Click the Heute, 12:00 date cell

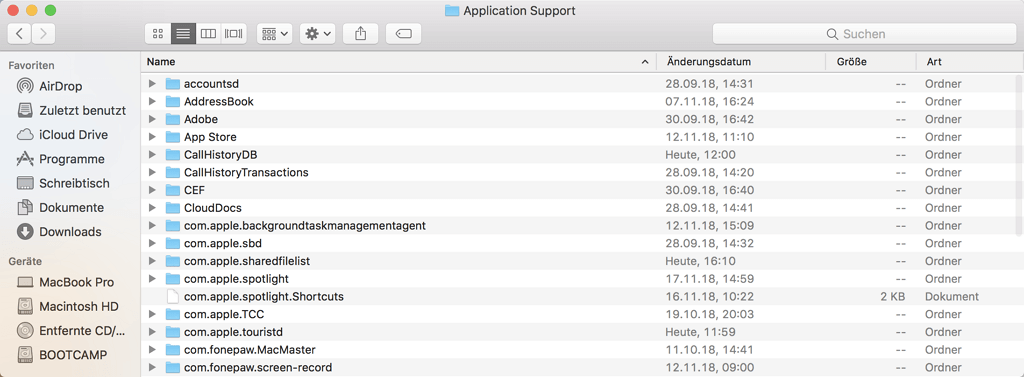tap(700, 155)
